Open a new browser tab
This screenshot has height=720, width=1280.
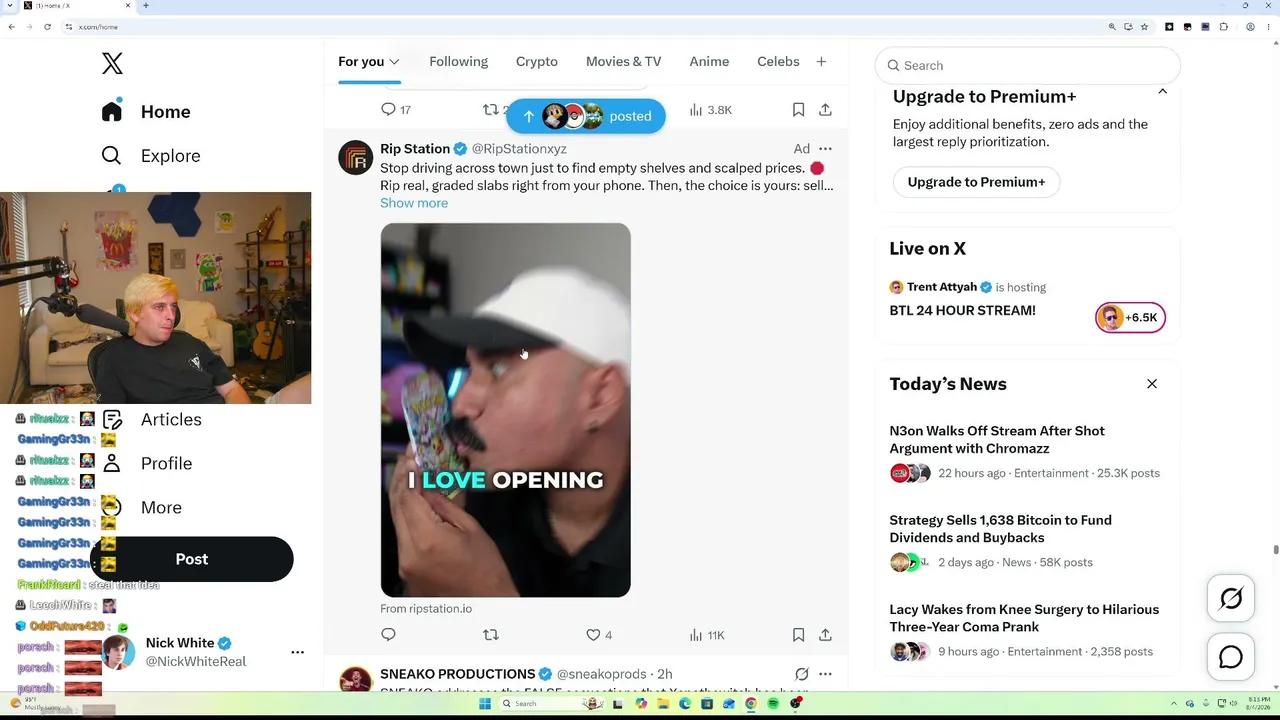145,6
